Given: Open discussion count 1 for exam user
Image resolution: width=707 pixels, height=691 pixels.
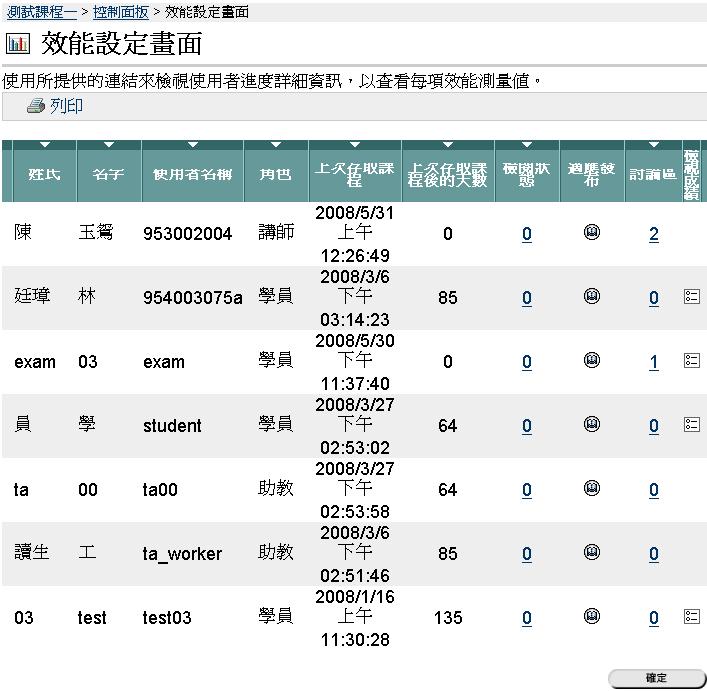Looking at the screenshot, I should (653, 363).
